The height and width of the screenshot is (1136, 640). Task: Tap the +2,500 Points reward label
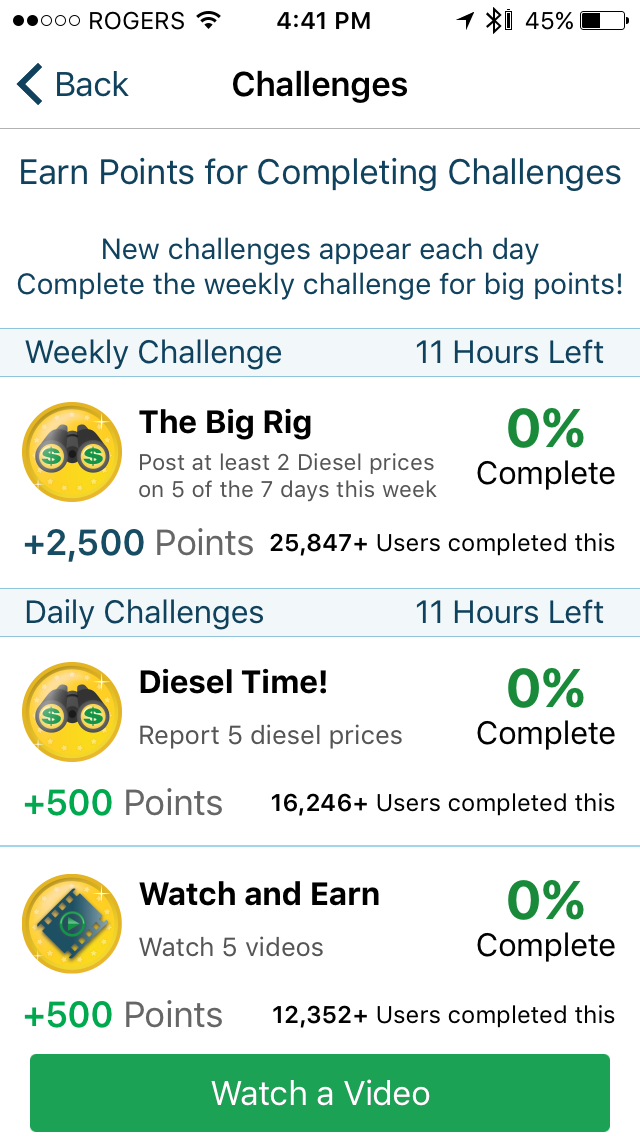tap(138, 543)
